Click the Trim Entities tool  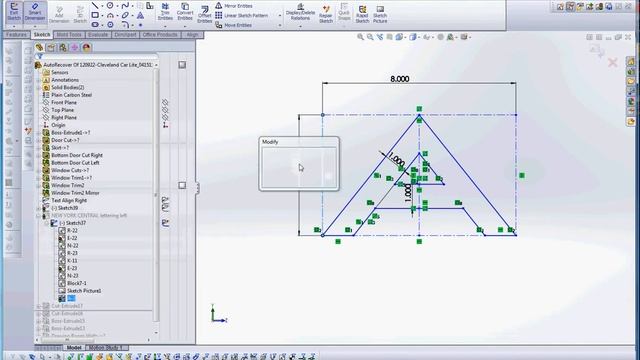165,11
